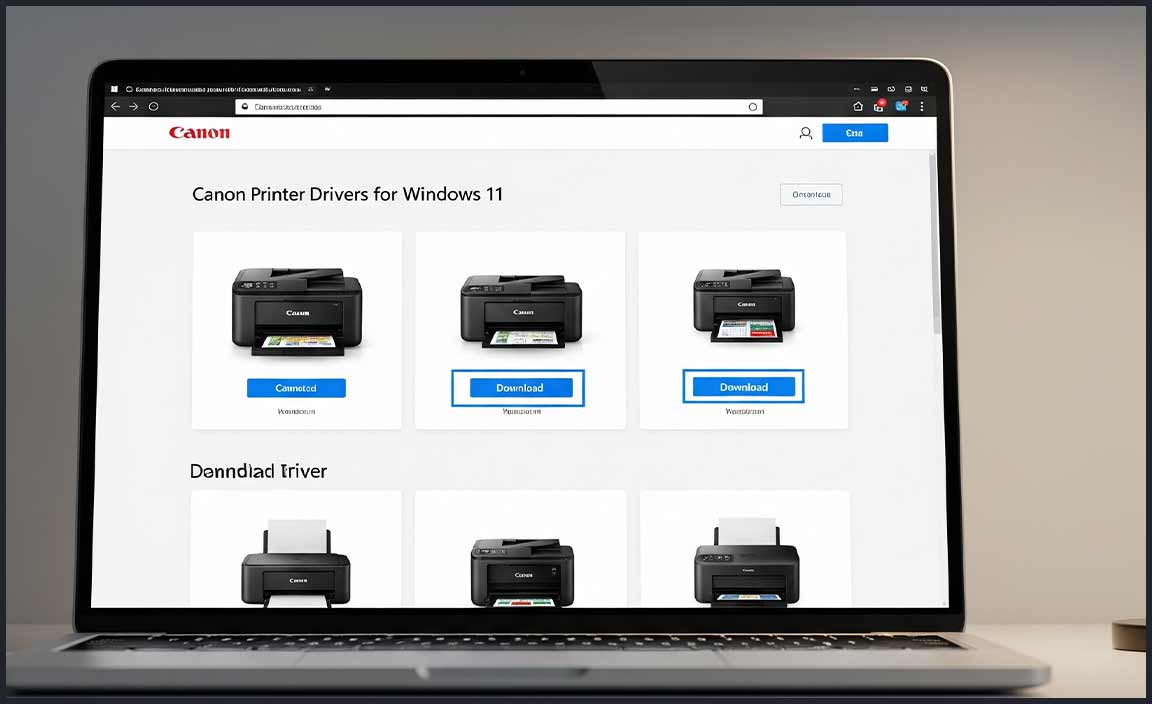Image resolution: width=1152 pixels, height=704 pixels.
Task: Click the new tab button next to the tab
Action: [328, 89]
